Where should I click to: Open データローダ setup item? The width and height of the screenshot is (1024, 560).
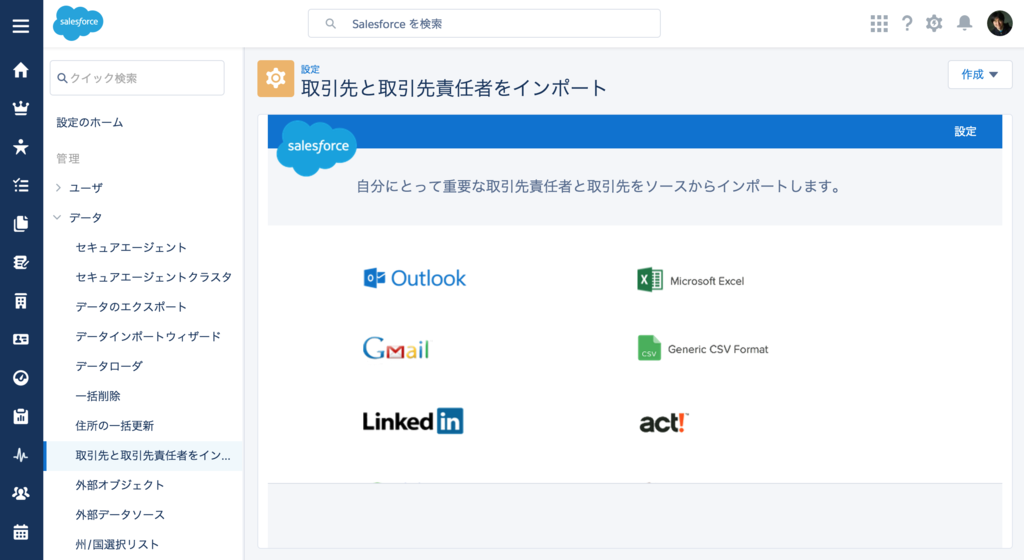109,366
